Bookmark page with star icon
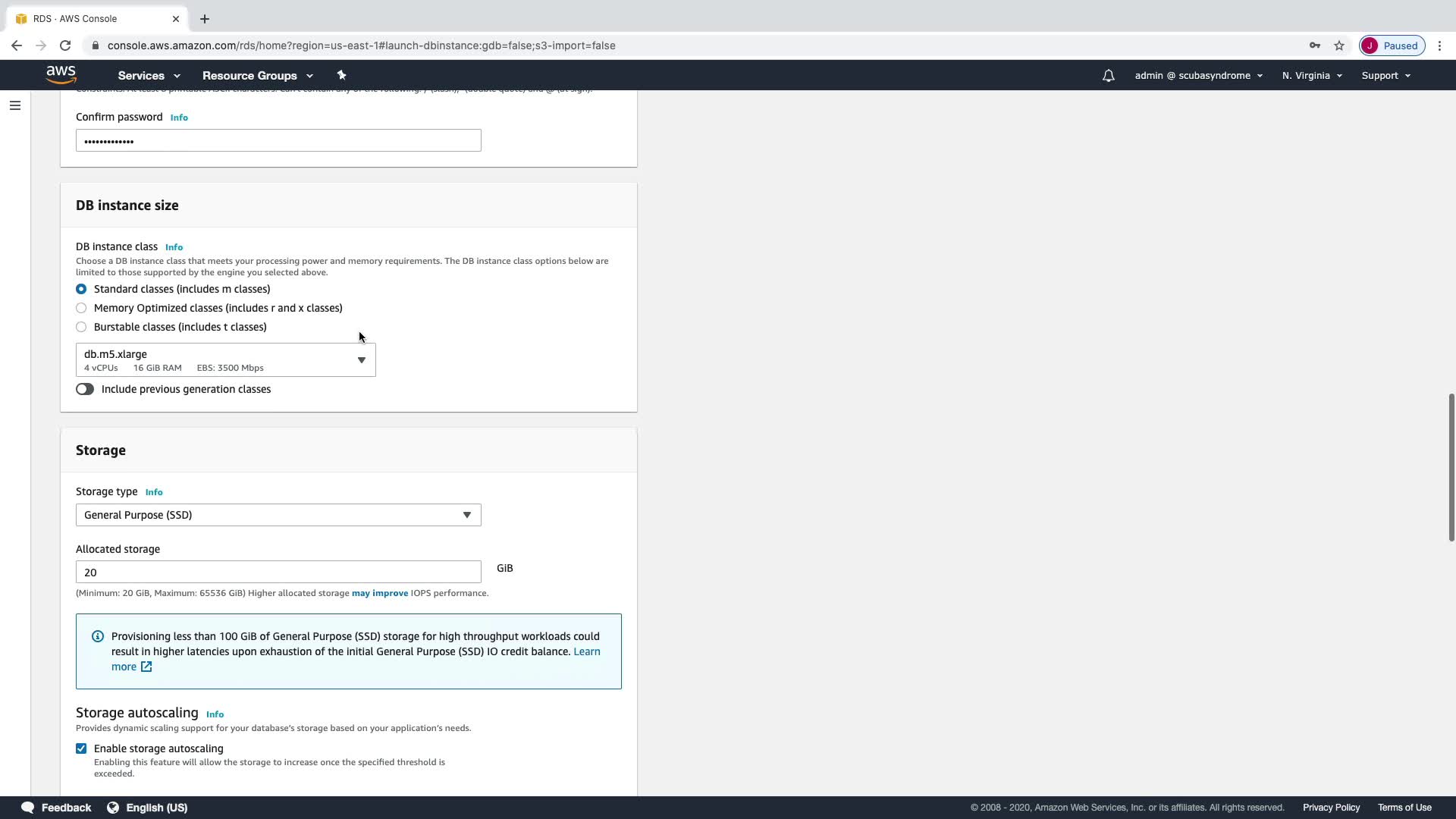 (1339, 45)
